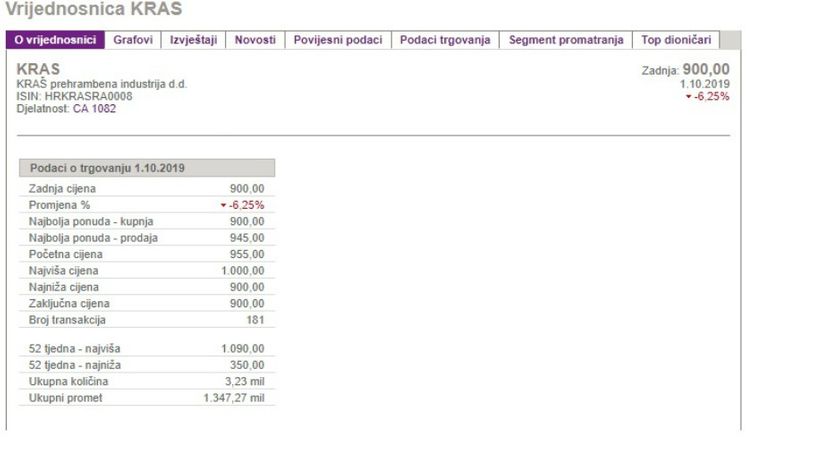
Task: Switch to Segment promatranja tab
Action: click(566, 40)
